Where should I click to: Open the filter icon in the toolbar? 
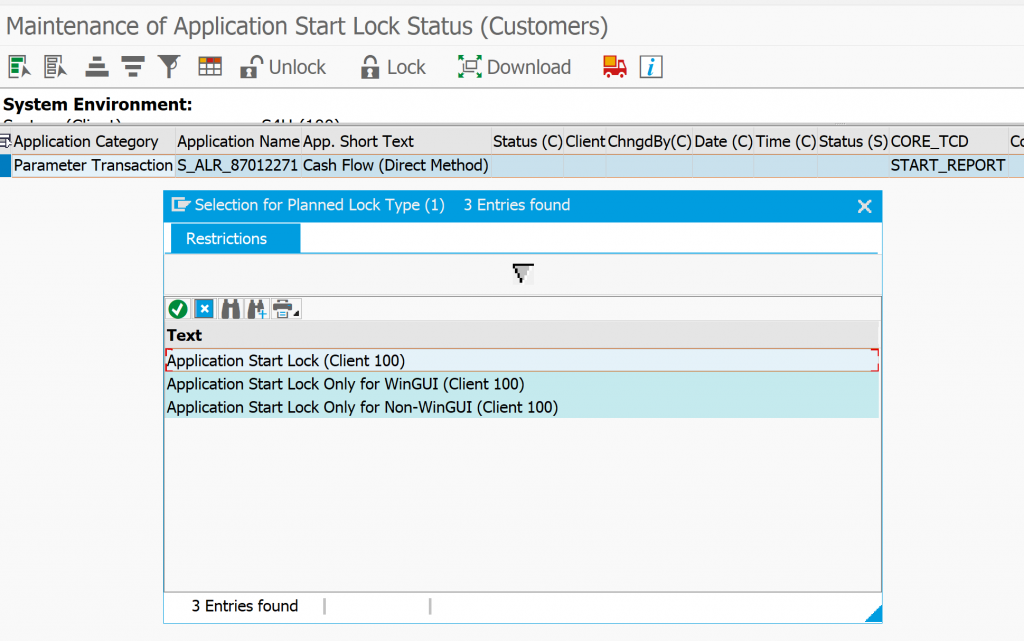click(169, 66)
